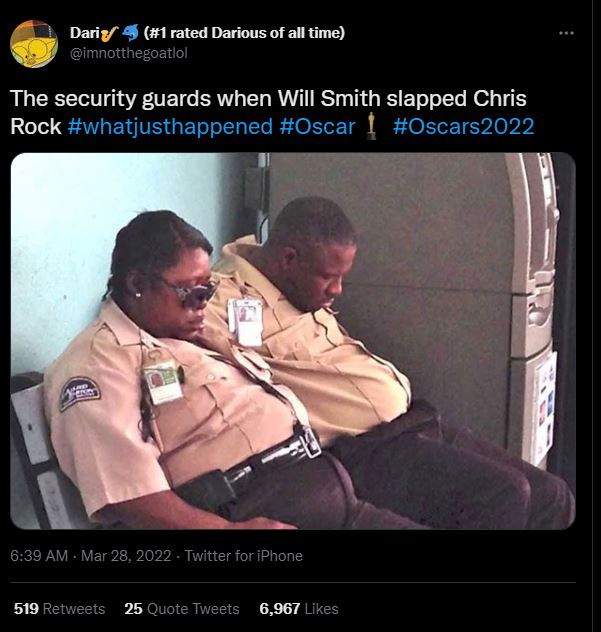601x632 pixels.
Task: View the 25 Quote Tweets list
Action: (x=181, y=608)
